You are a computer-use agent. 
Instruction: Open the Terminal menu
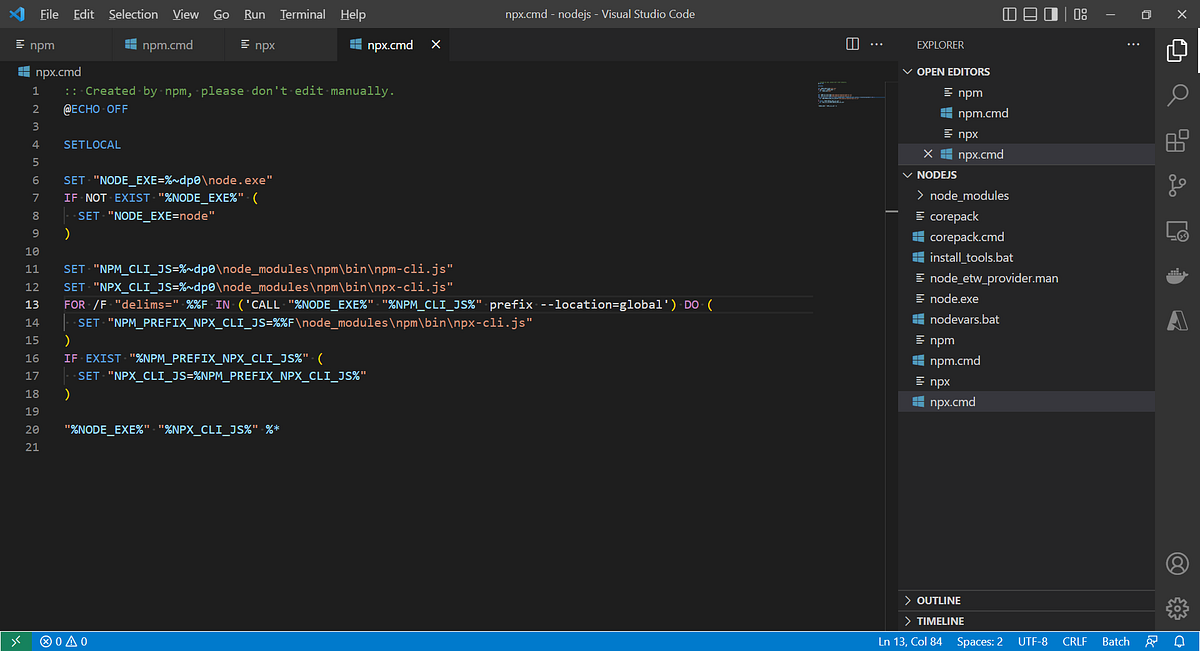(x=302, y=14)
